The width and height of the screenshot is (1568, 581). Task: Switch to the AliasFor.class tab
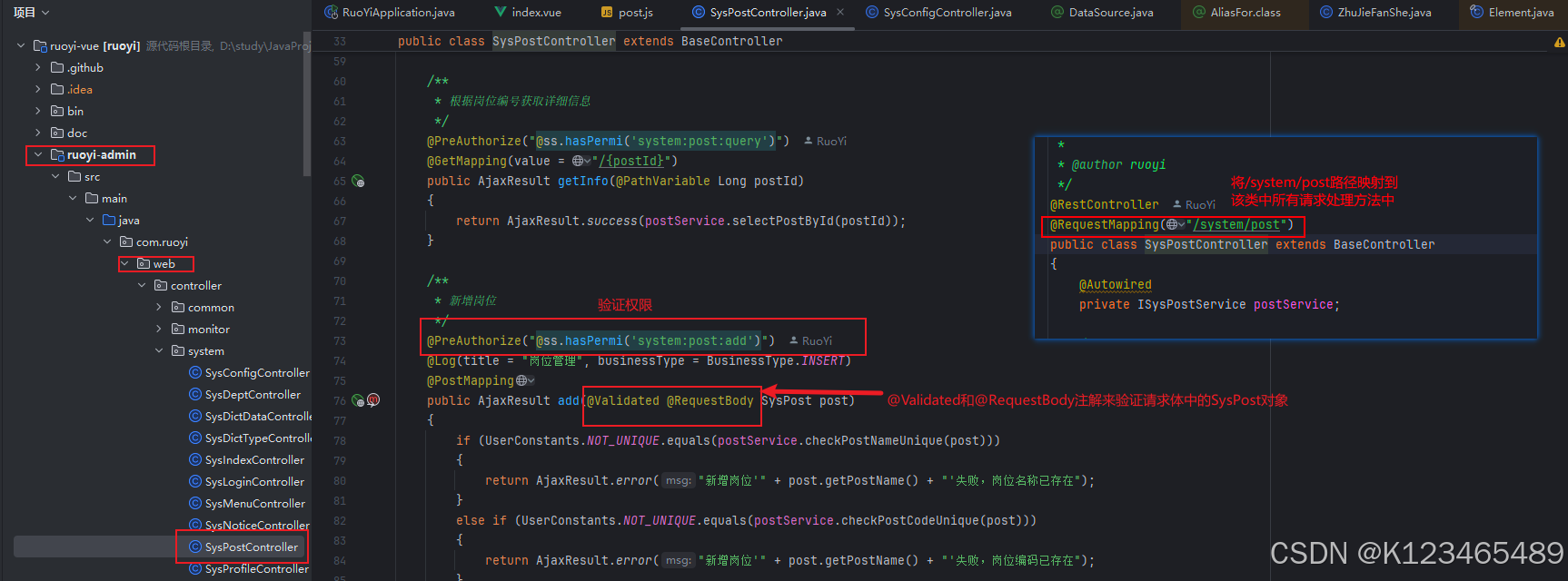pyautogui.click(x=1236, y=13)
